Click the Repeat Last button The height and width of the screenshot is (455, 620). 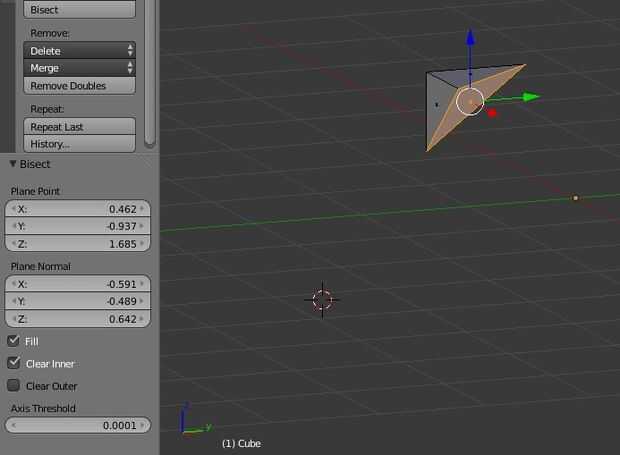(x=79, y=126)
